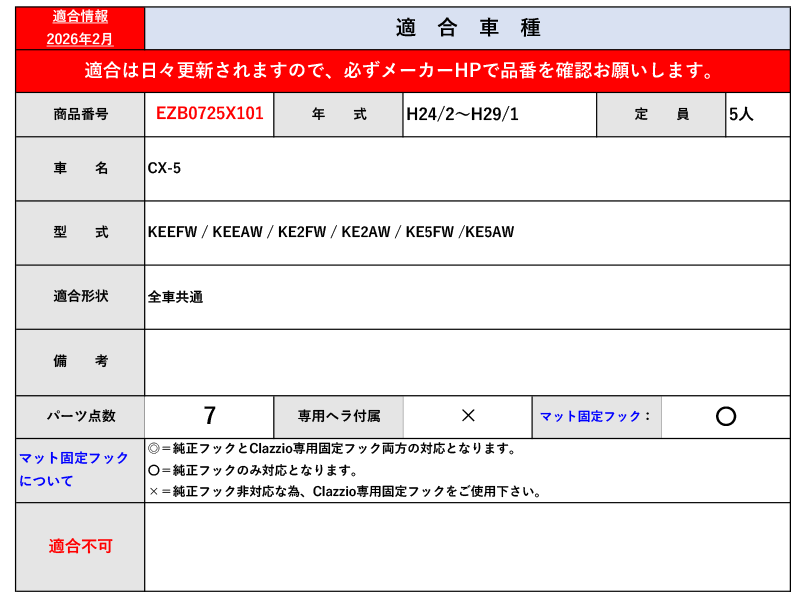Click the empty 備考 remarks field
800x599 pixels.
467,361
